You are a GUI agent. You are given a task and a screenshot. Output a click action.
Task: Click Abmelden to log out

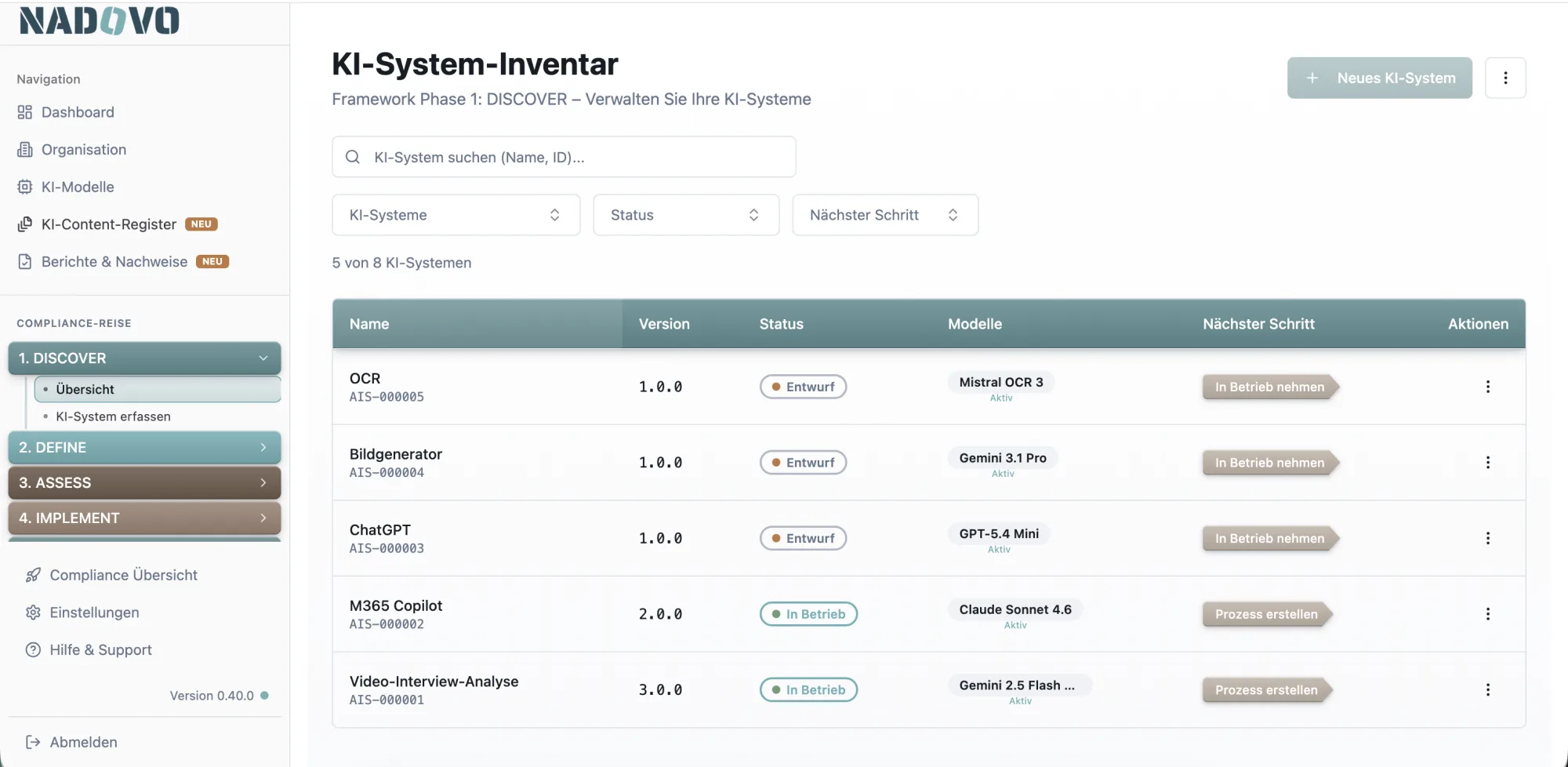pos(83,742)
